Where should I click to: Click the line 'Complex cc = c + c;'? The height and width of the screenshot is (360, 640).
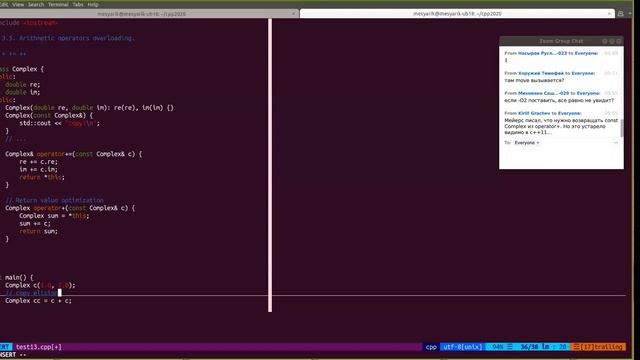point(38,301)
